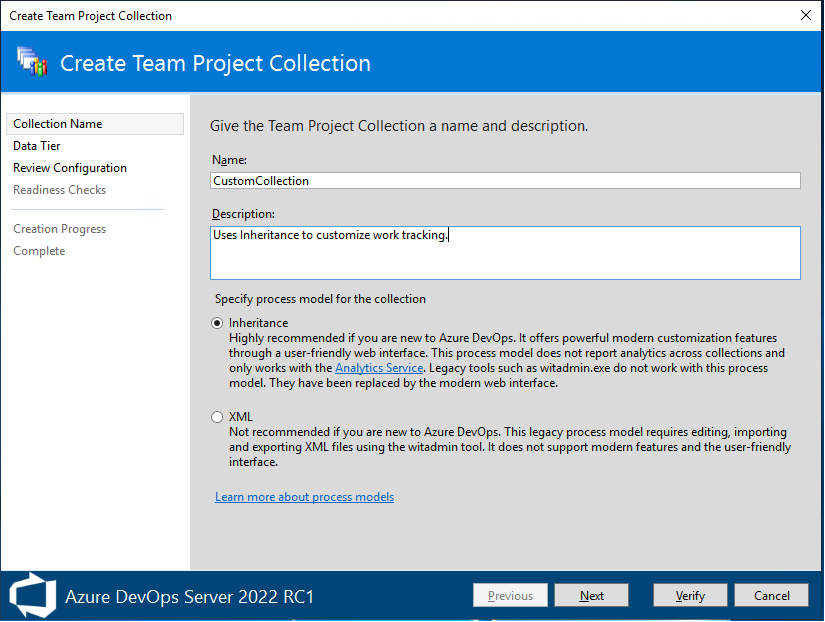Open "Learn more about process models"
Image resolution: width=825 pixels, height=622 pixels.
[304, 496]
